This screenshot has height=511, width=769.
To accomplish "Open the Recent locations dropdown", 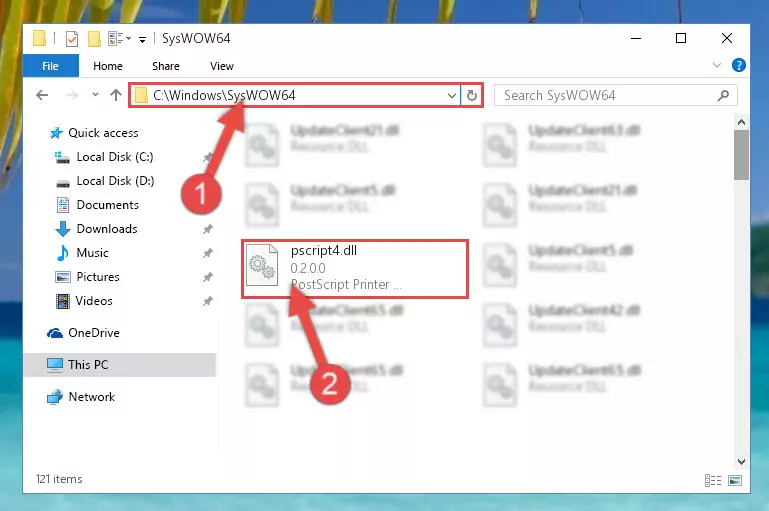I will [95, 95].
